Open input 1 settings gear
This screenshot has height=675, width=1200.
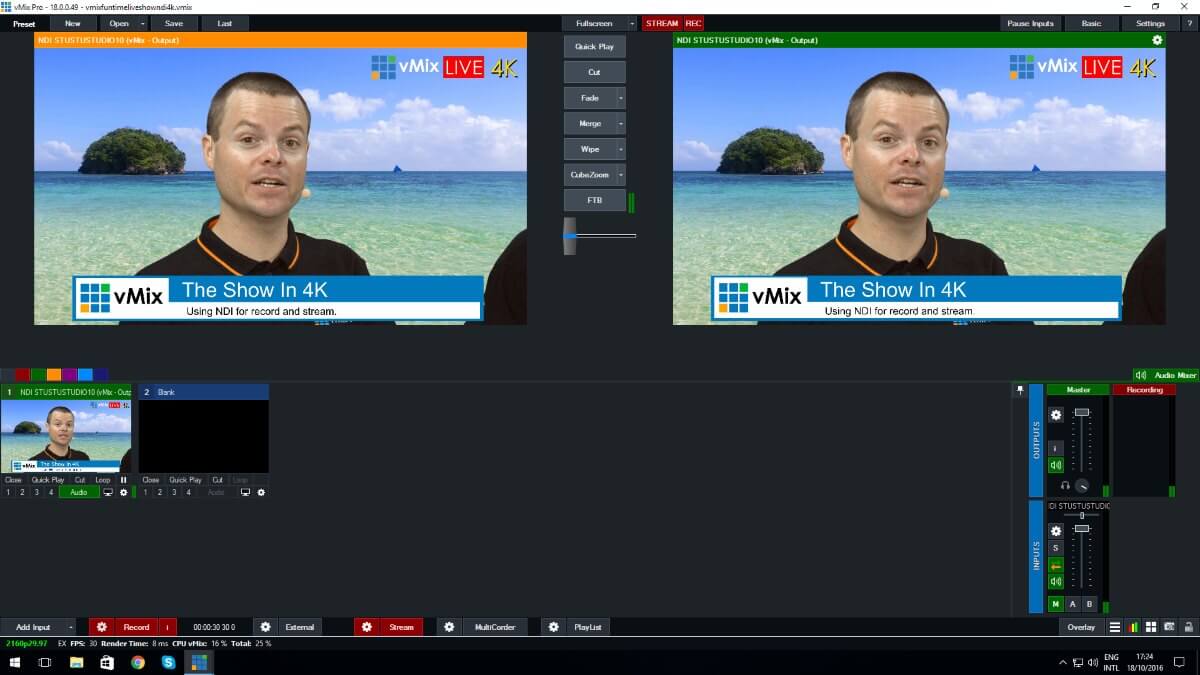[124, 492]
